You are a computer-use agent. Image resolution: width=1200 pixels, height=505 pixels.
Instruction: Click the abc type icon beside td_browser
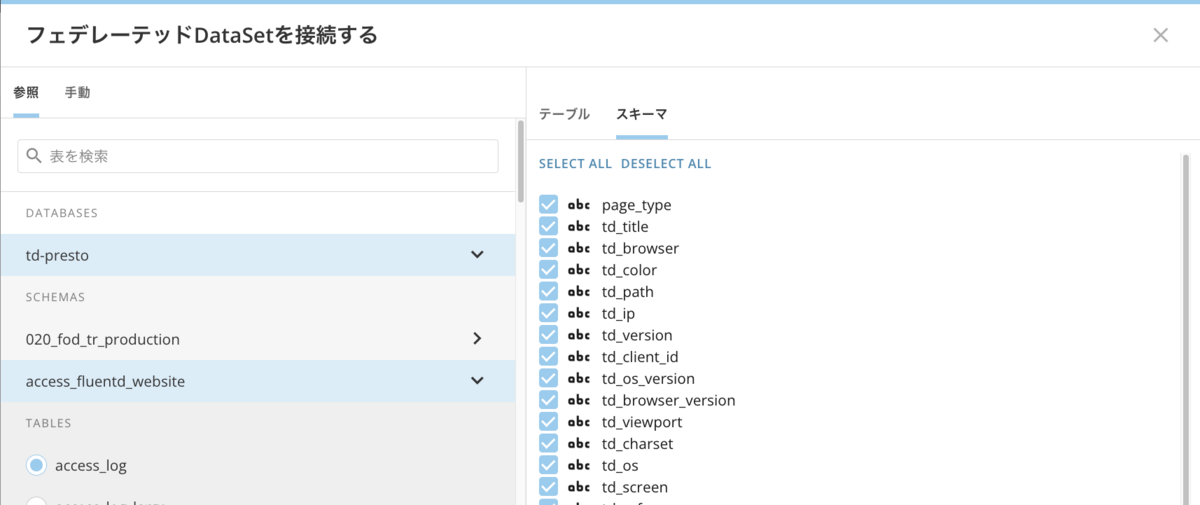coord(579,248)
